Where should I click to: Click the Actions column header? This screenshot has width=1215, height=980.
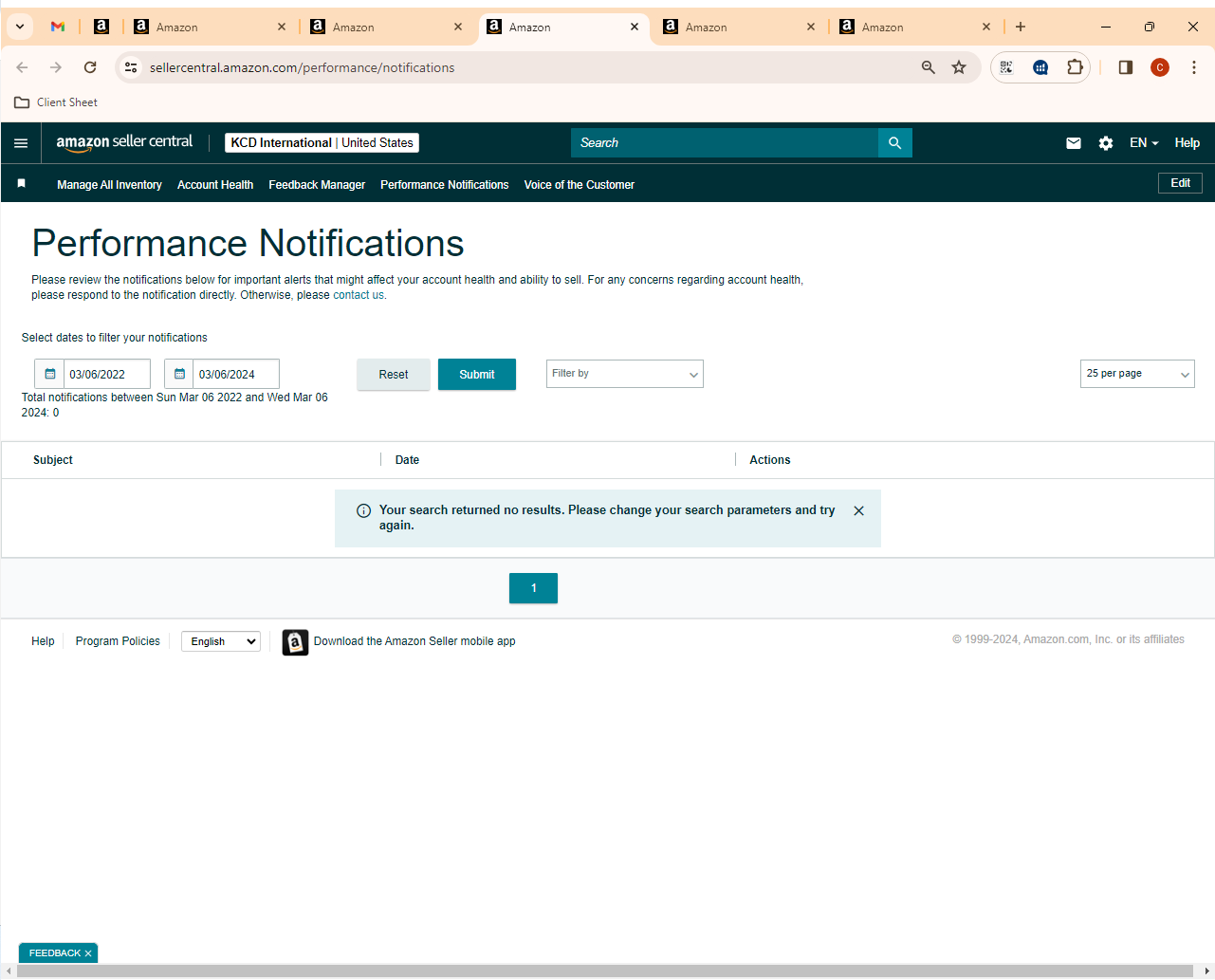tap(770, 460)
